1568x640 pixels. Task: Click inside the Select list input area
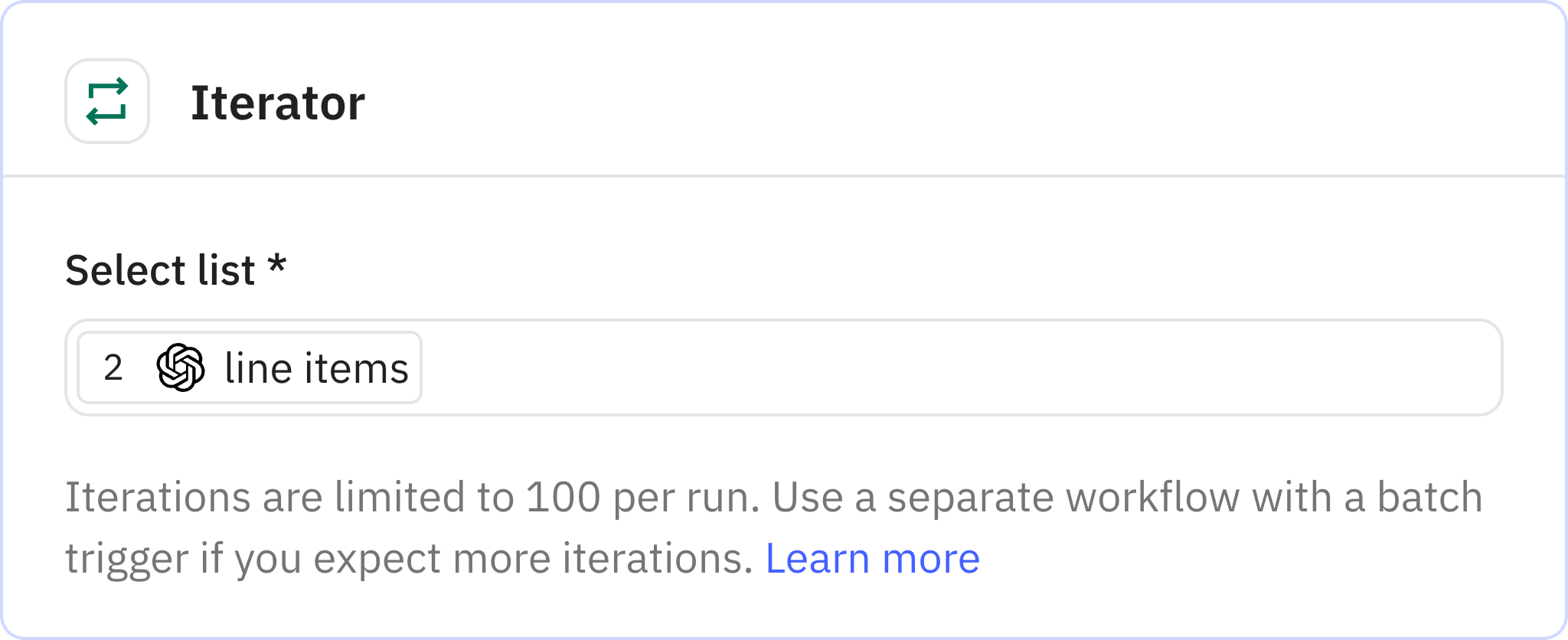coord(766,367)
